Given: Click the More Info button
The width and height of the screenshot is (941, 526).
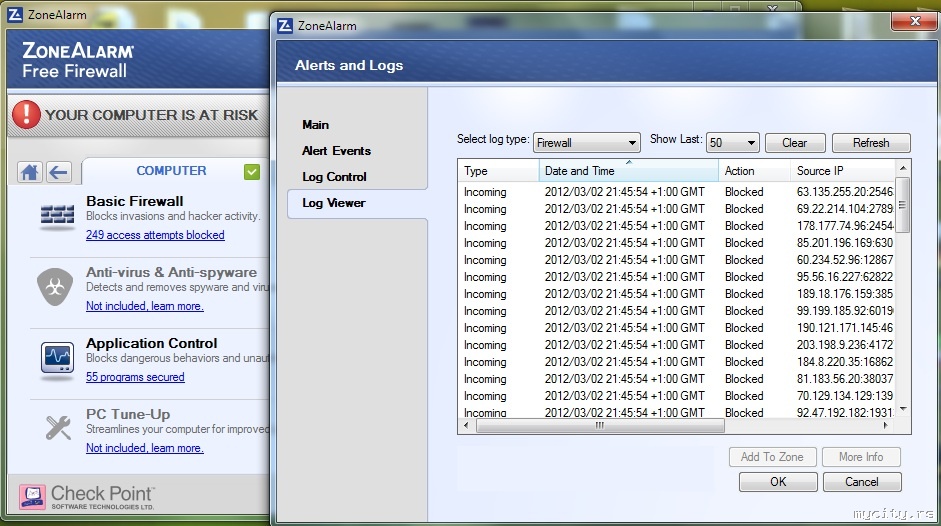Looking at the screenshot, I should click(x=861, y=457).
